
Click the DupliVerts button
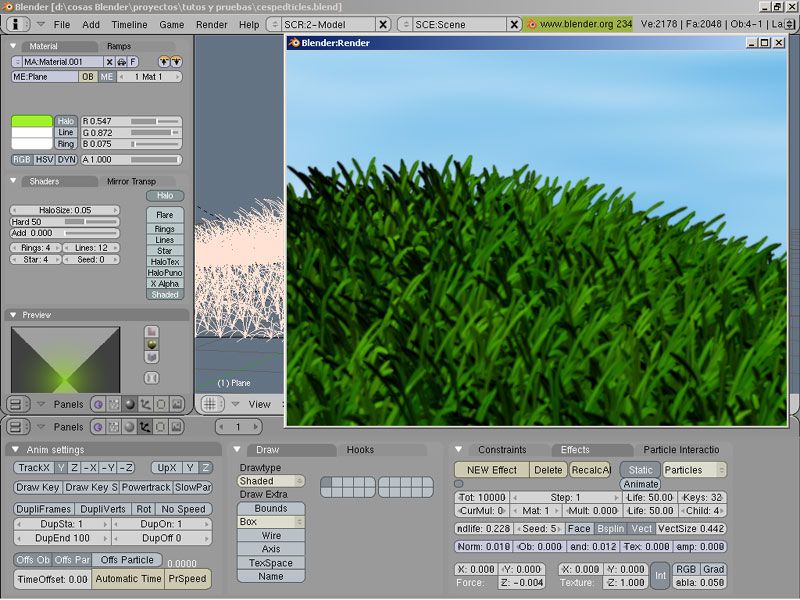[x=103, y=509]
